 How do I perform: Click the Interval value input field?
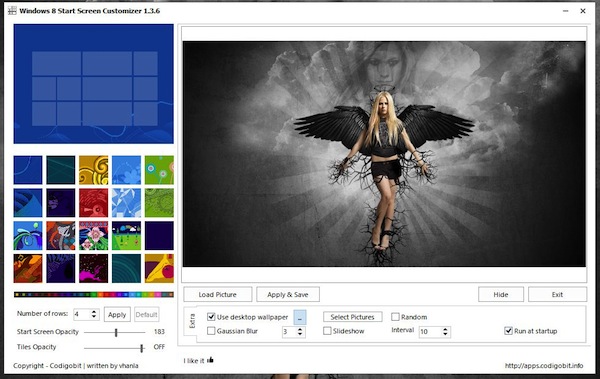[x=430, y=332]
